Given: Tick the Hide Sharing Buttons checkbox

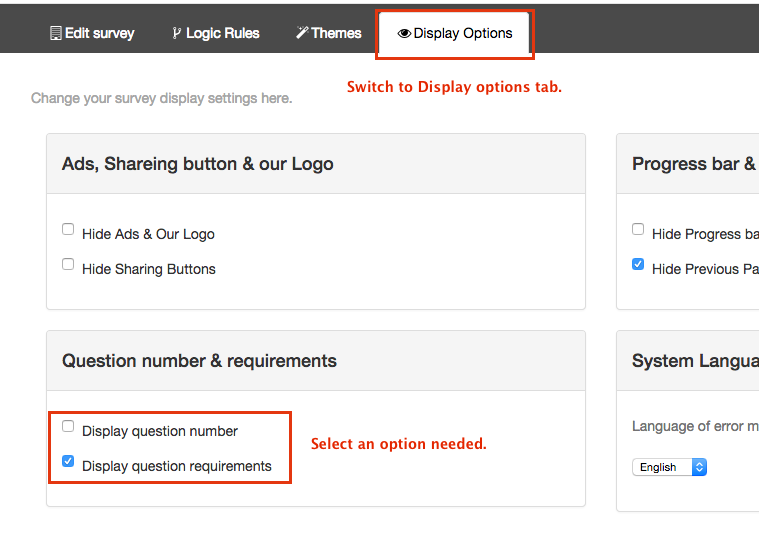Looking at the screenshot, I should (68, 264).
